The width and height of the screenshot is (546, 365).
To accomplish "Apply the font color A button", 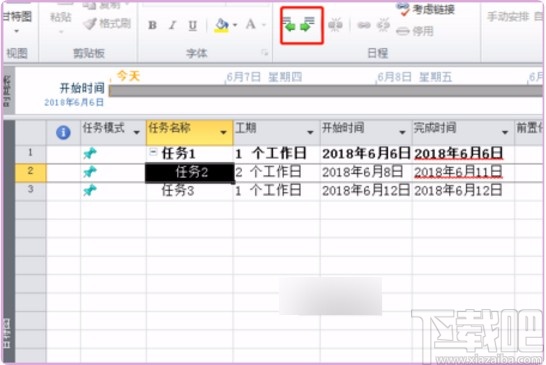I will (x=250, y=25).
